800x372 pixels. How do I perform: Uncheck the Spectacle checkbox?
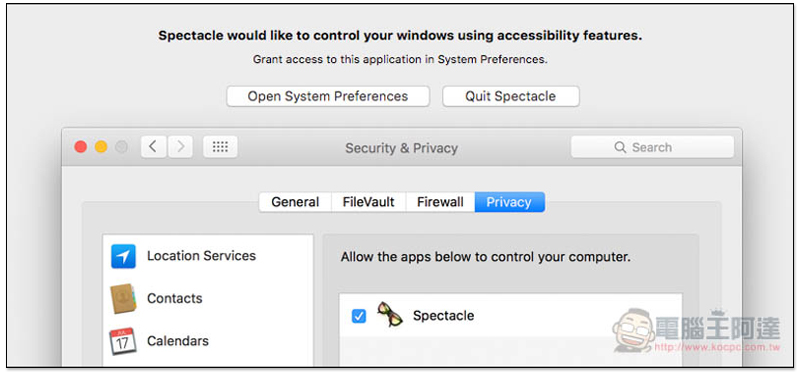click(x=359, y=316)
